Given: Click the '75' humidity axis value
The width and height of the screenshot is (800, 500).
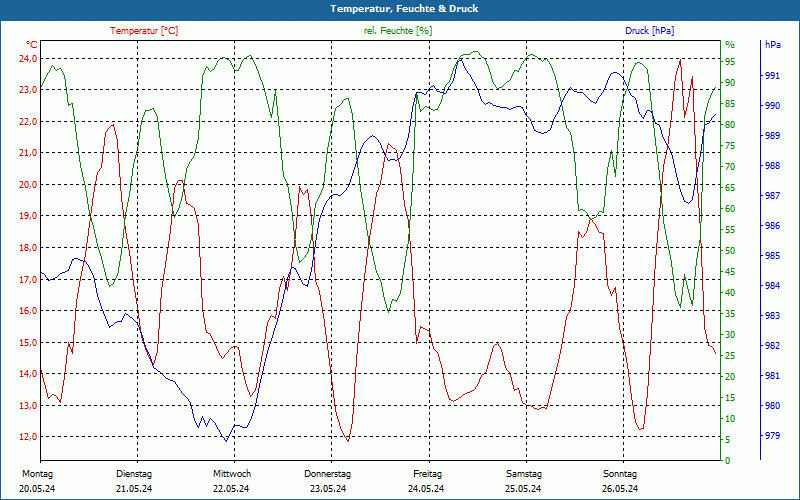Looking at the screenshot, I should pos(731,146).
